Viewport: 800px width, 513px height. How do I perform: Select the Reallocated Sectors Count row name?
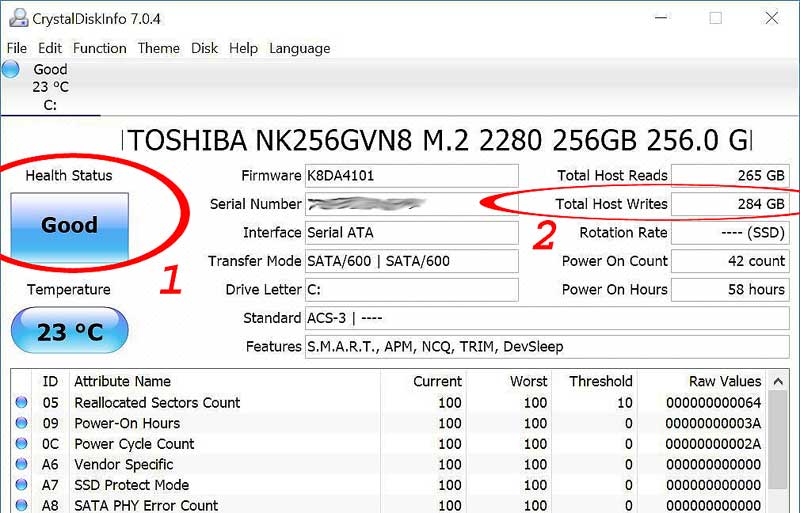point(157,403)
